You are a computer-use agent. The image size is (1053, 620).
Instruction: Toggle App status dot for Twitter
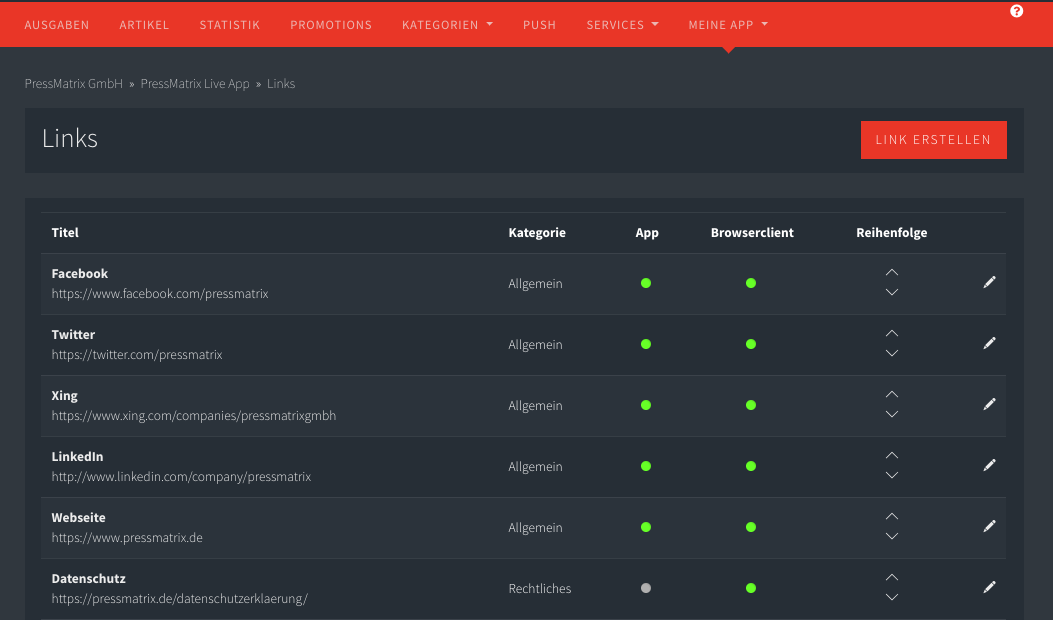tap(646, 345)
